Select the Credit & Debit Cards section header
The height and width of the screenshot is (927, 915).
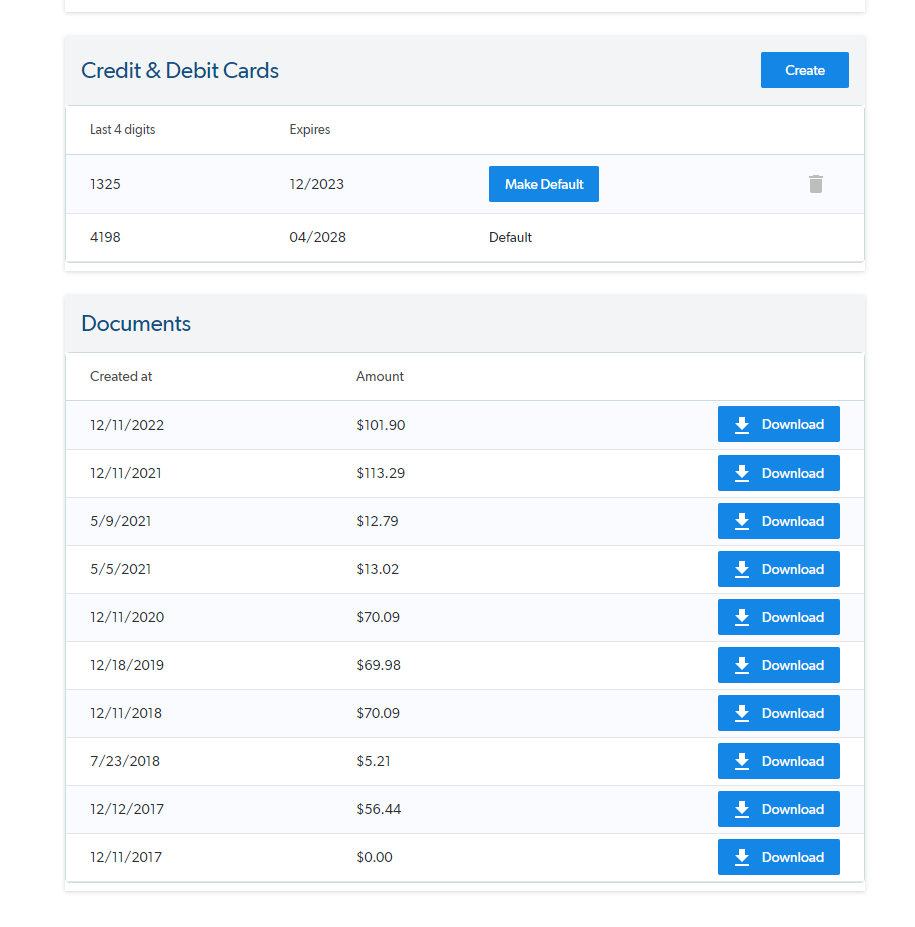click(x=180, y=70)
